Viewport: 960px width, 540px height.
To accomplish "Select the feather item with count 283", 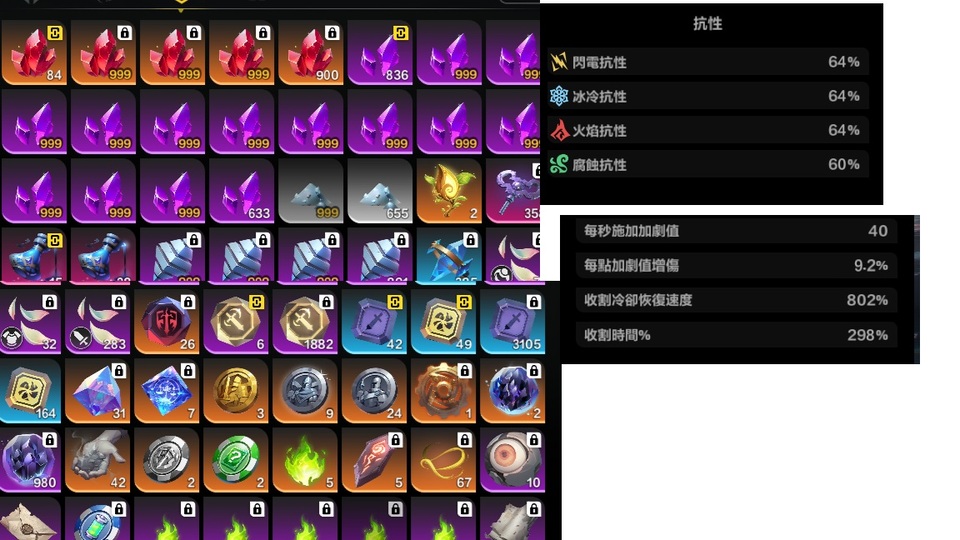I will [x=97, y=322].
